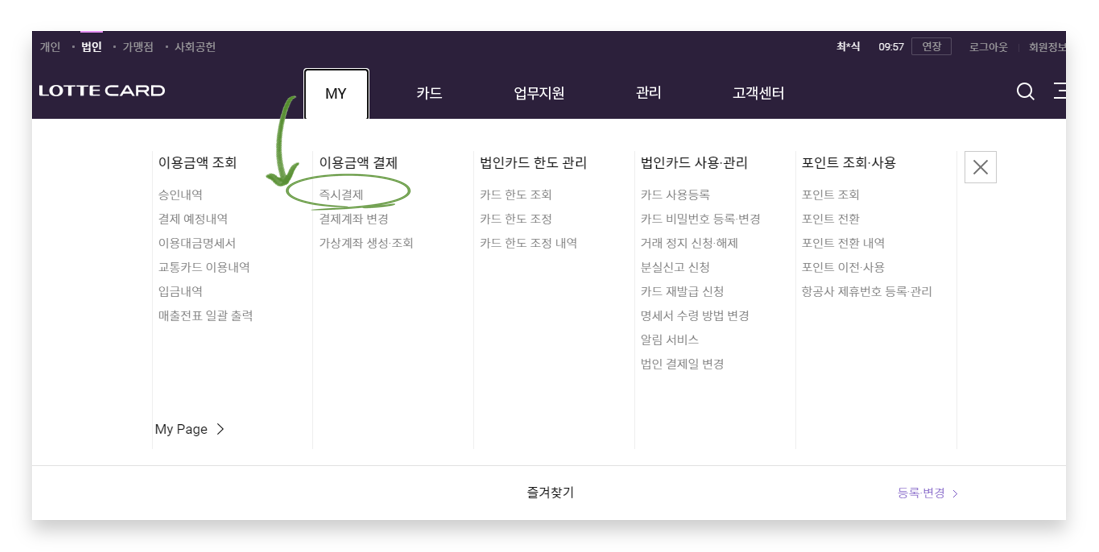The image size is (1099, 552).
Task: Open the hamburger menu icon
Action: point(1059,92)
